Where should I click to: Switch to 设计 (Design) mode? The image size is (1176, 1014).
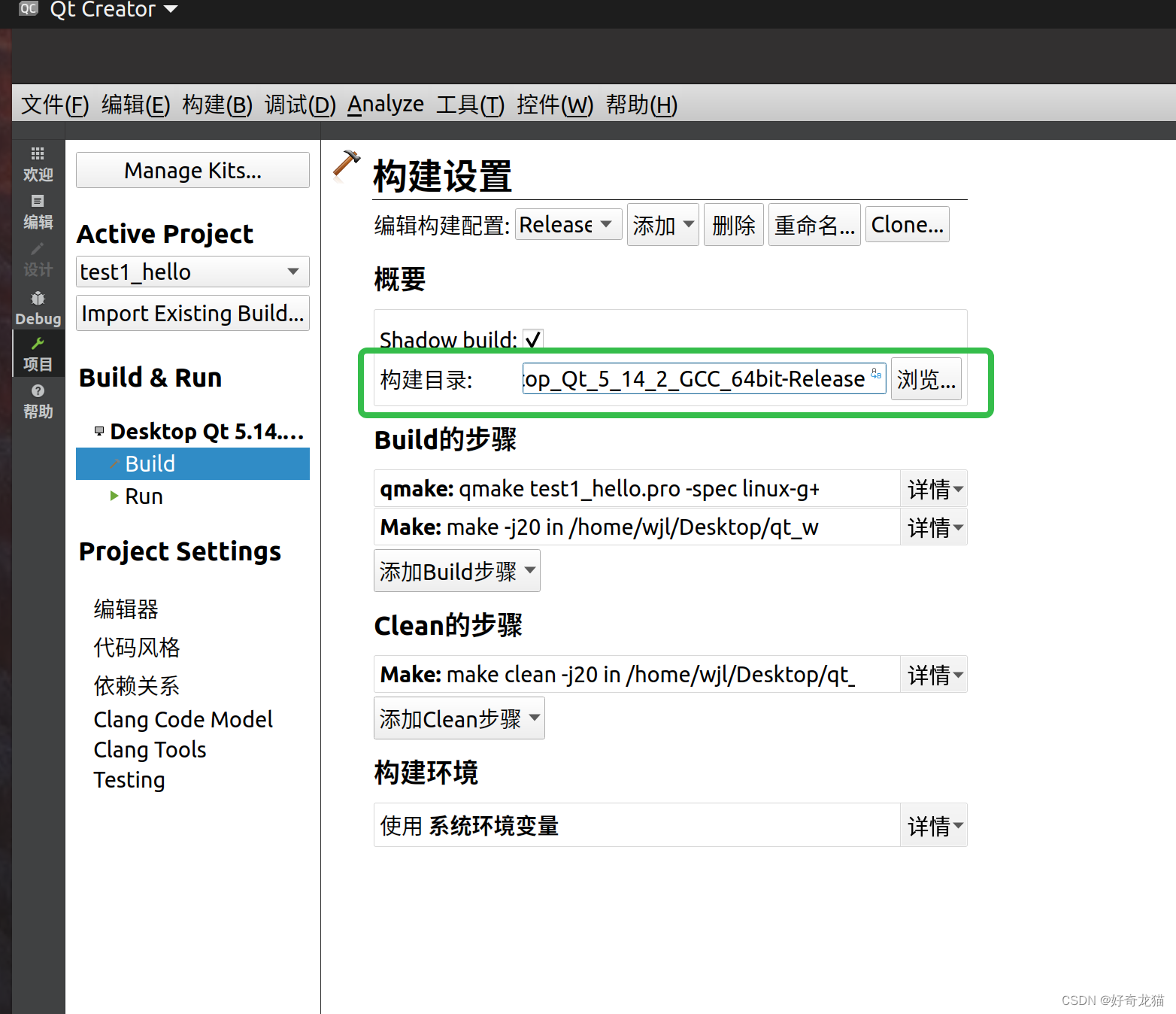[38, 260]
